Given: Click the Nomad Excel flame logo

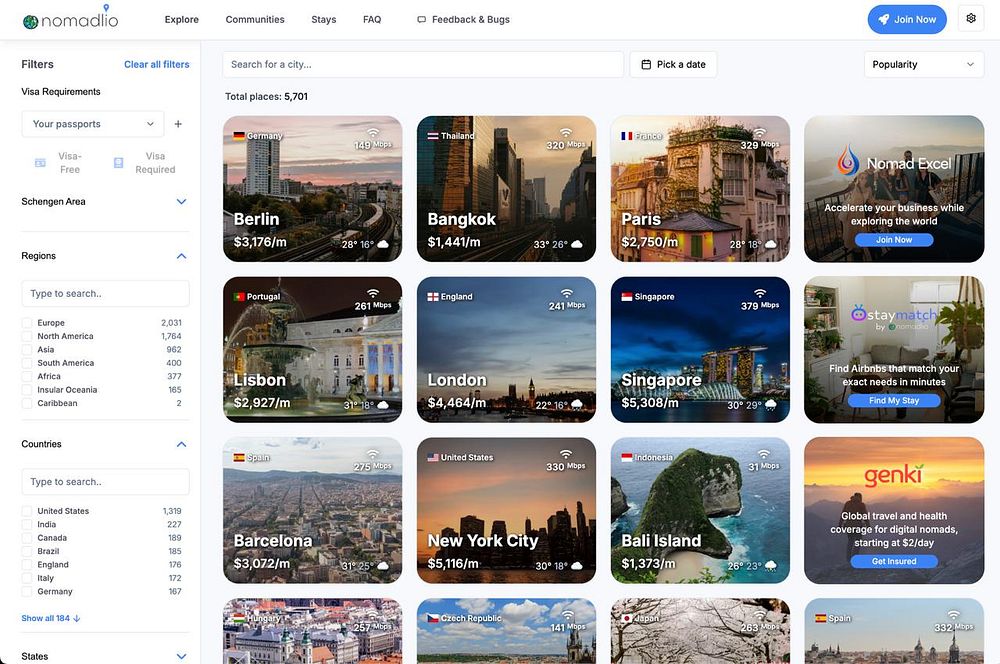Looking at the screenshot, I should point(848,160).
